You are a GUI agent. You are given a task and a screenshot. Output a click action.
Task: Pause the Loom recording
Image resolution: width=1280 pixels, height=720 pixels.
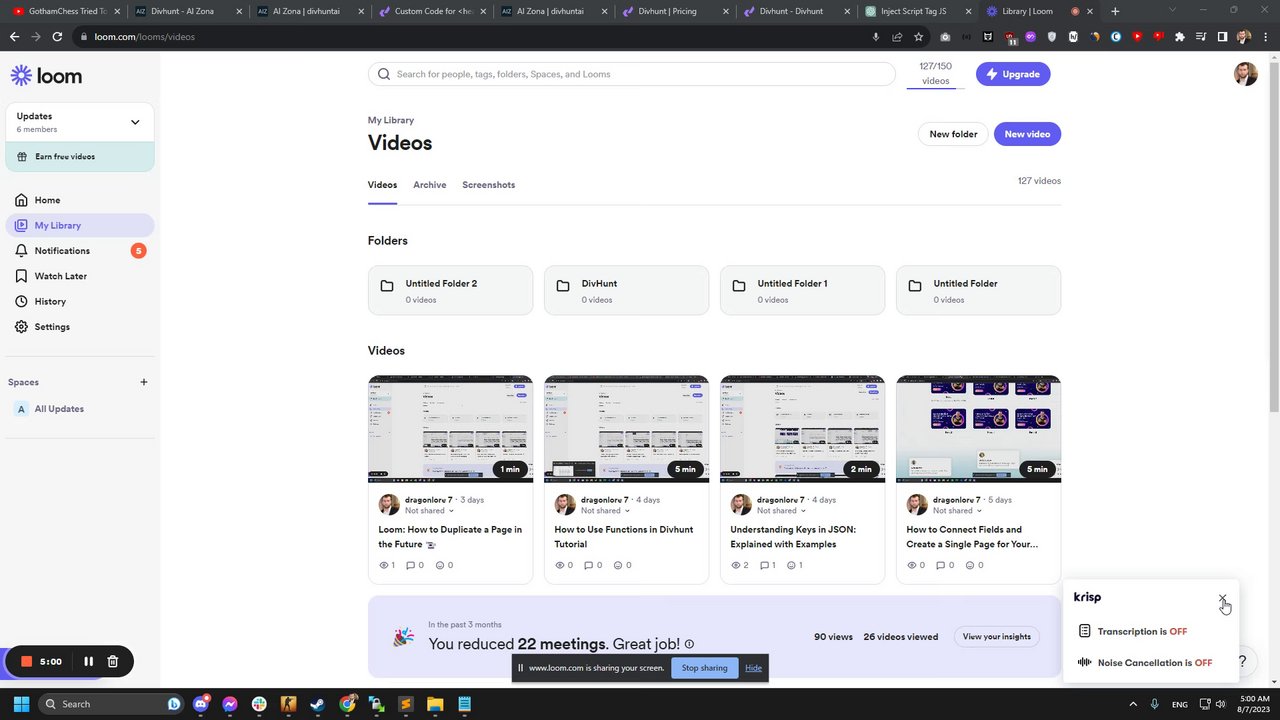point(88,661)
